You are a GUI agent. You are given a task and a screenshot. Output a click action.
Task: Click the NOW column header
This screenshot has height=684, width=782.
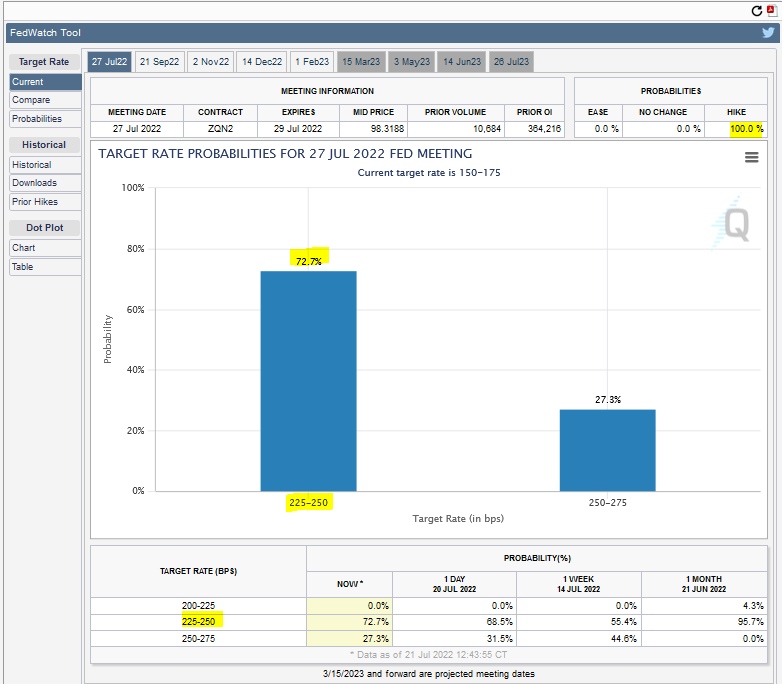350,584
